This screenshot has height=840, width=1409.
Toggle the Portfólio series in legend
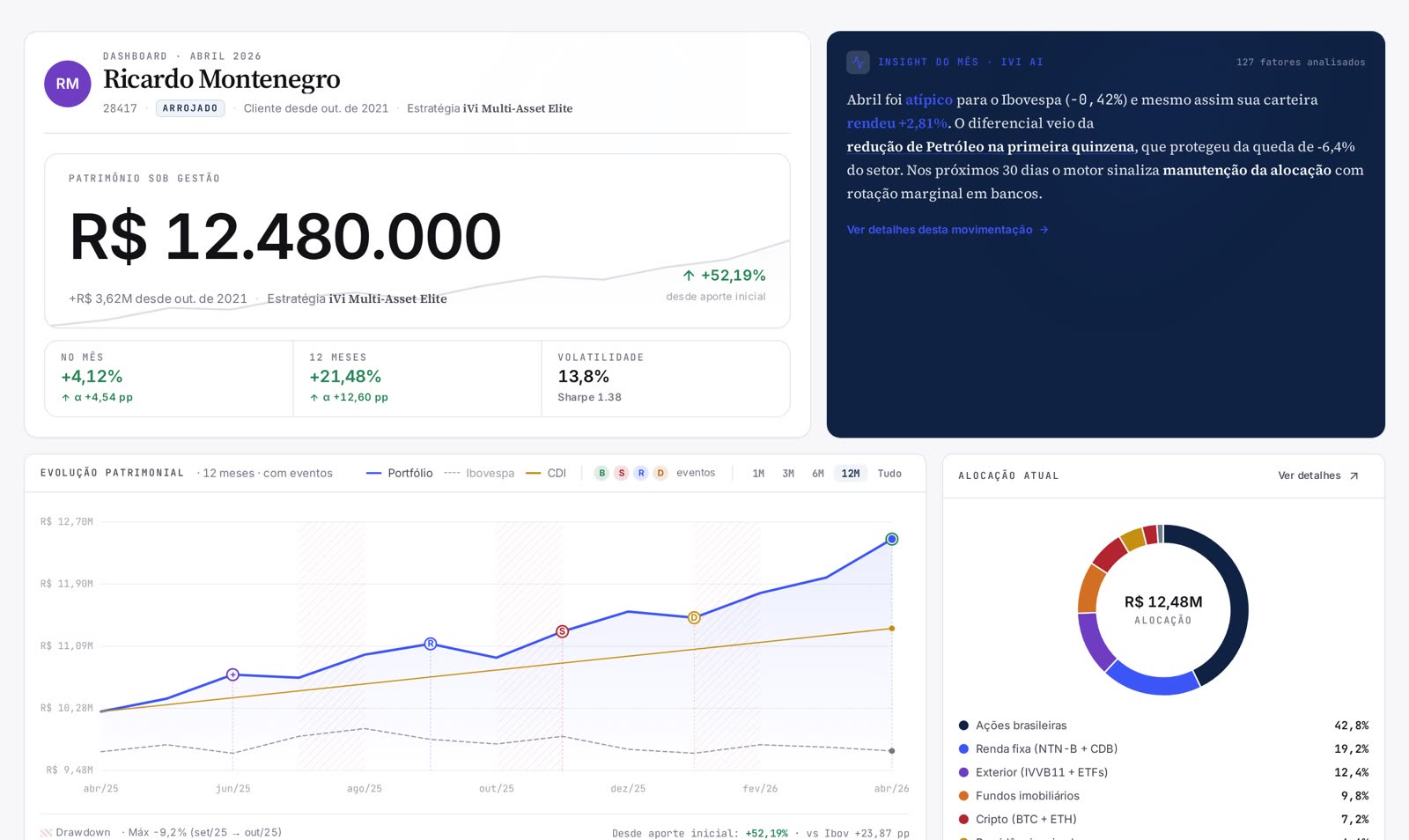coord(400,473)
